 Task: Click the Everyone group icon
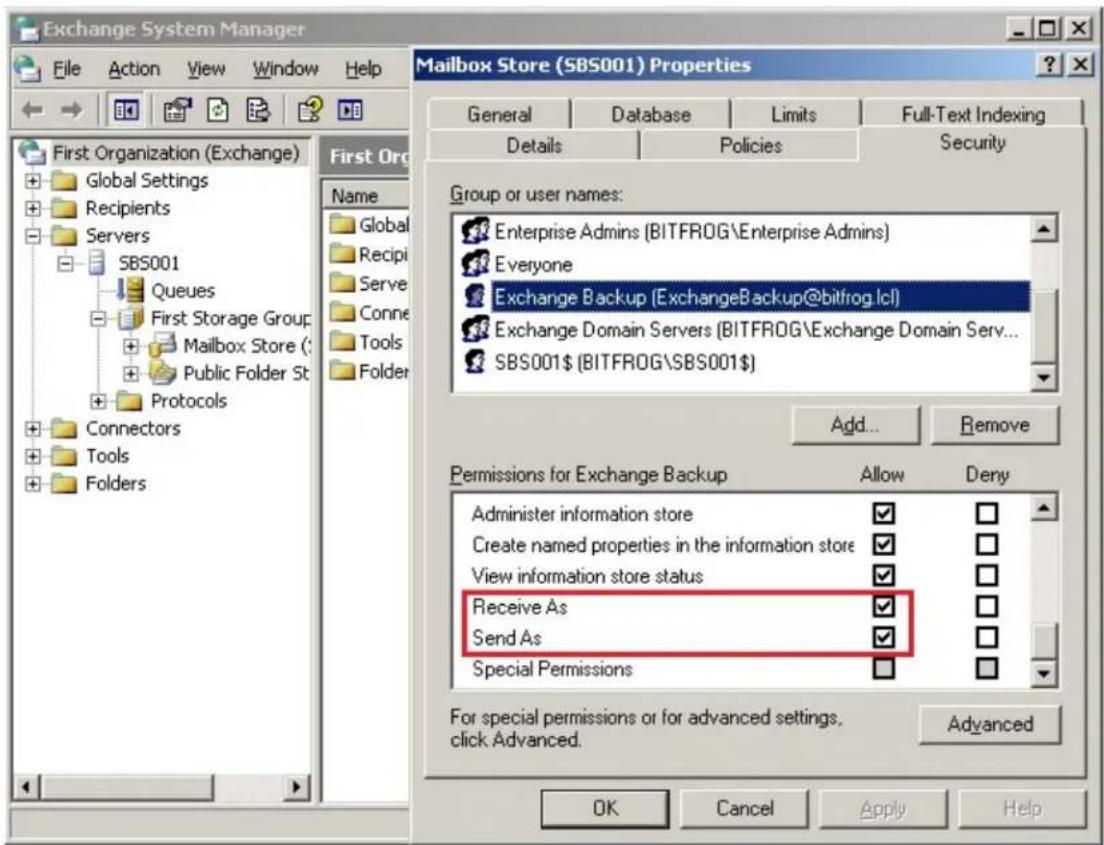tap(475, 264)
